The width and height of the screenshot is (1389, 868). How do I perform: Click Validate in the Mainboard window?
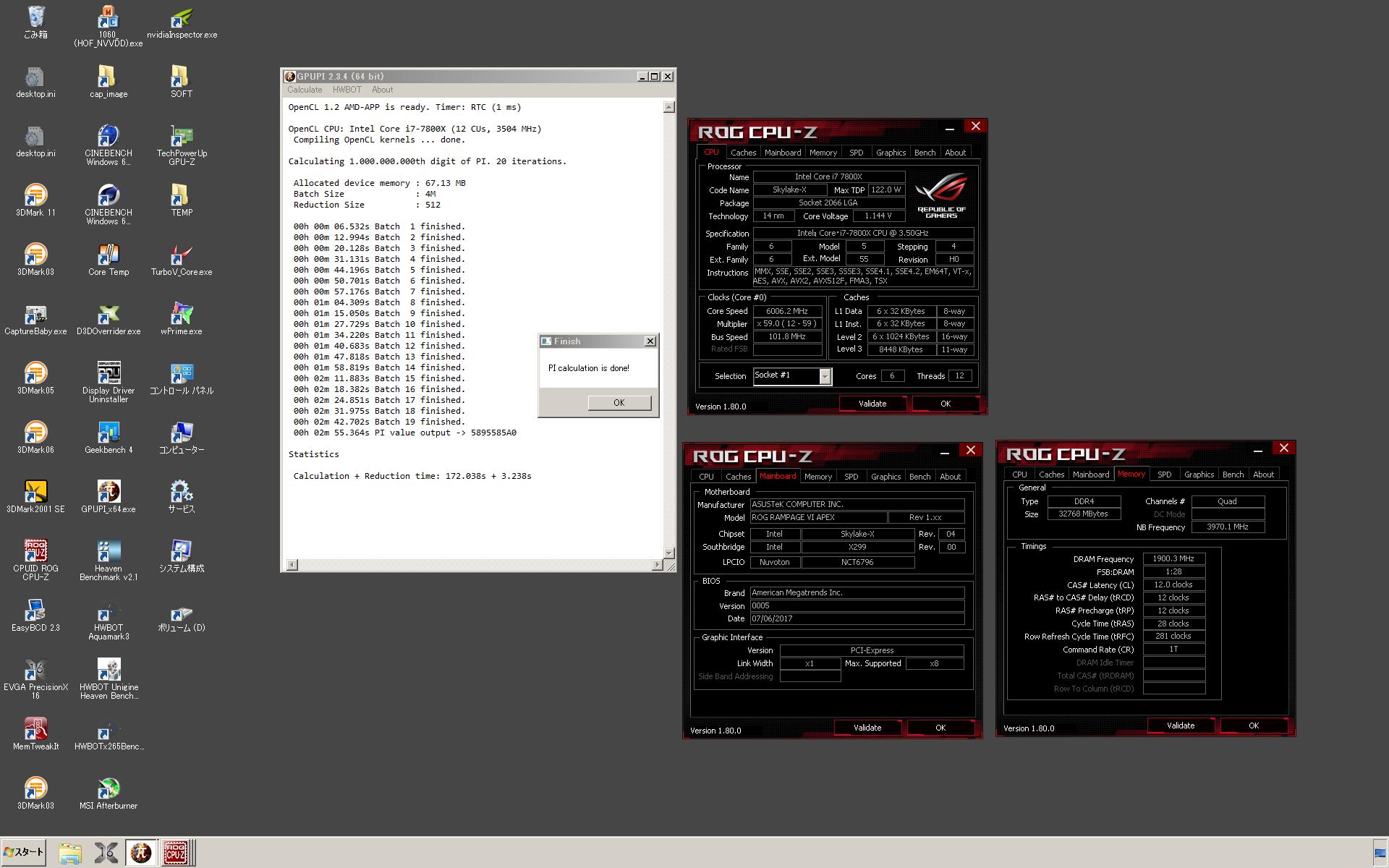(867, 728)
